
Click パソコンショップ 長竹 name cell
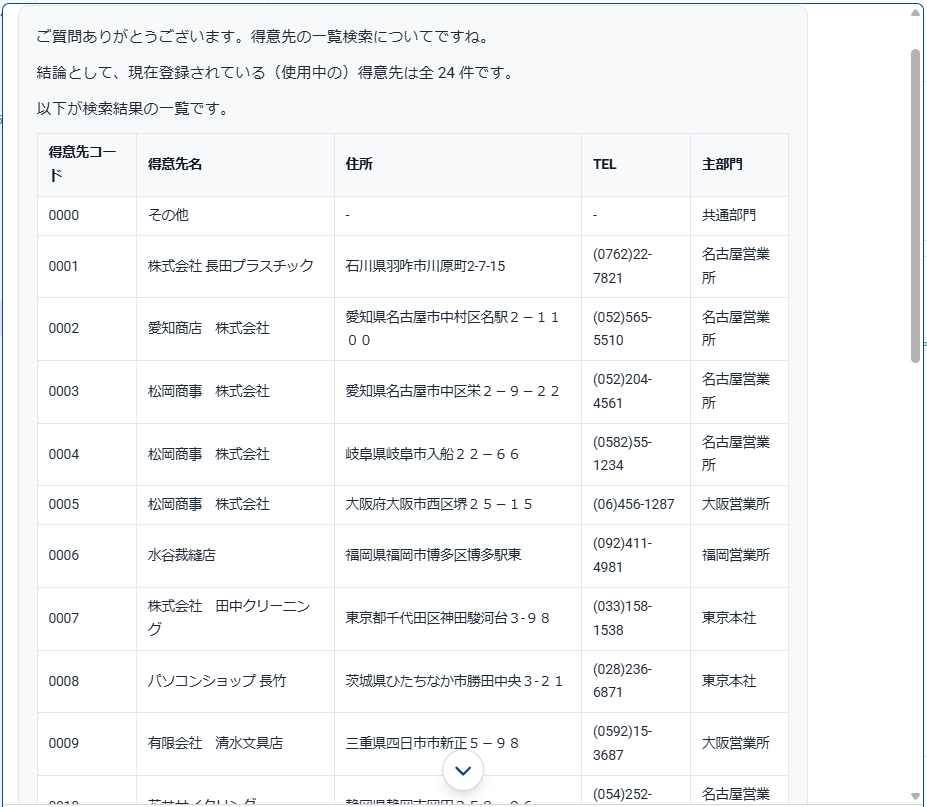pyautogui.click(x=235, y=682)
